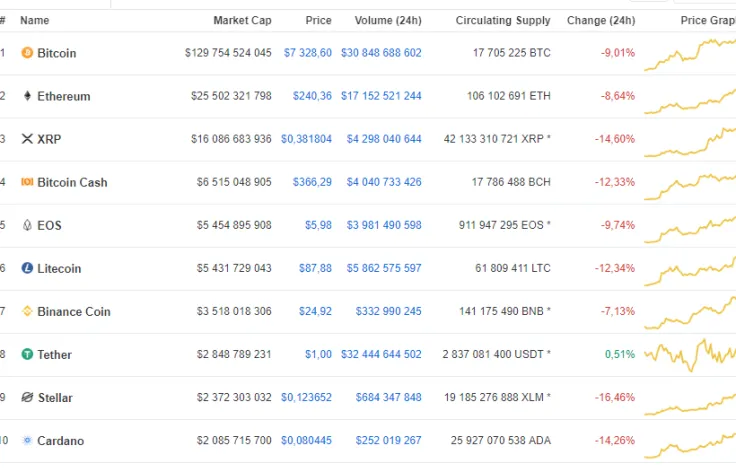Open the Cardano name link
The height and width of the screenshot is (472, 736).
click(x=60, y=440)
